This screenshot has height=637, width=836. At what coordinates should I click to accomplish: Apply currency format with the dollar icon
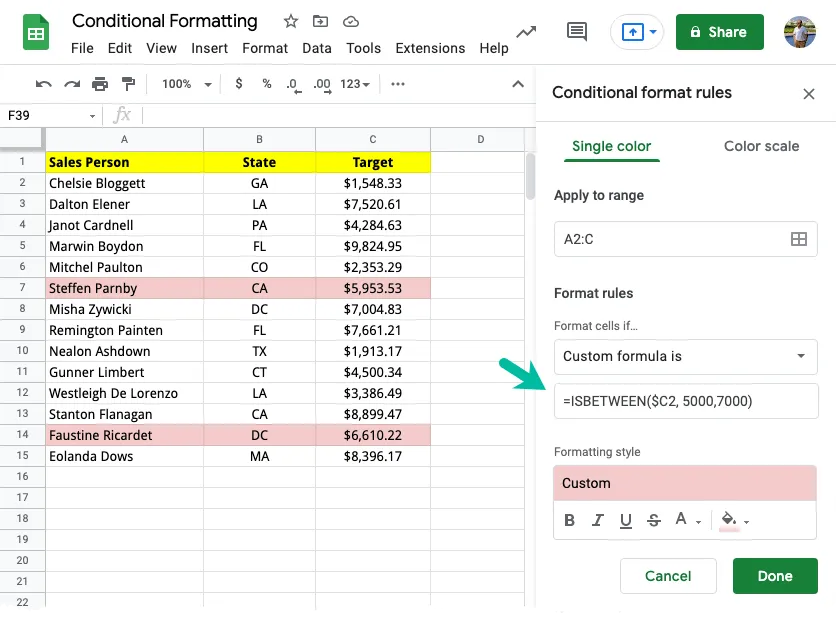(x=237, y=84)
